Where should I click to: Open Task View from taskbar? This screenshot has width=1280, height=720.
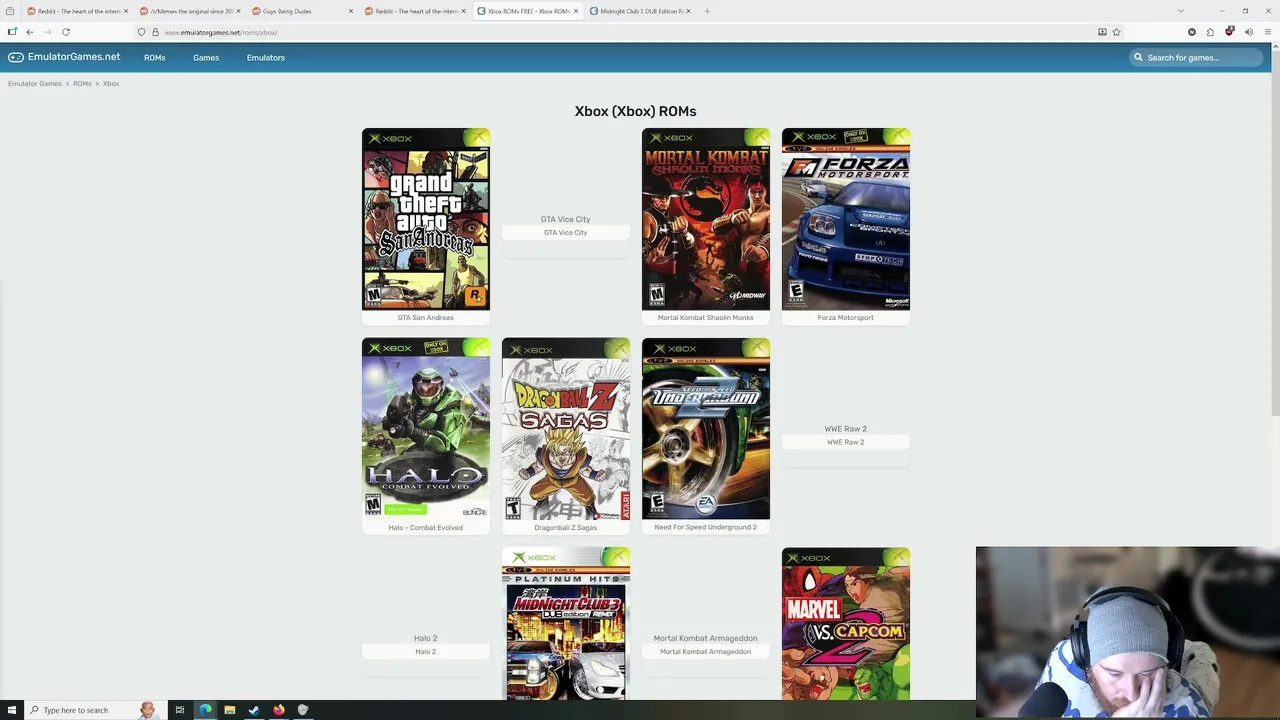[180, 710]
